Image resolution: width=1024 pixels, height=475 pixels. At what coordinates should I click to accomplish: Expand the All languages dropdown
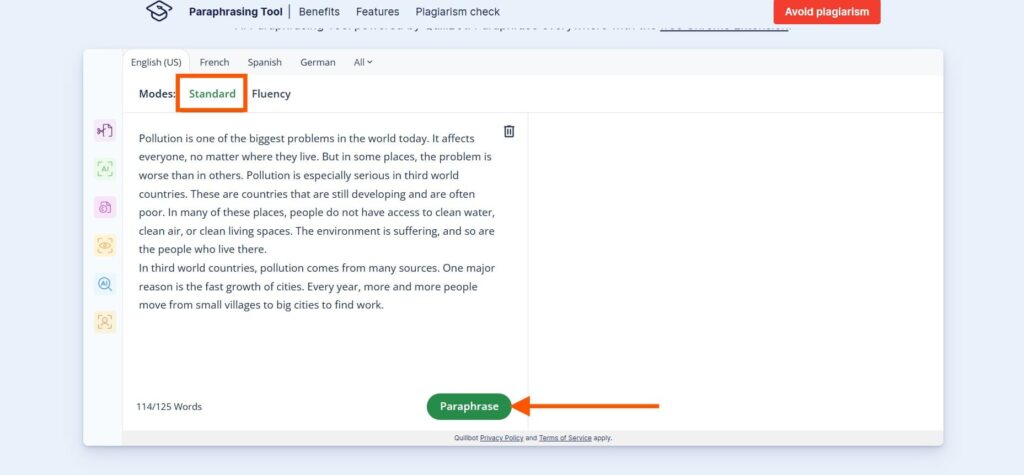coord(363,62)
